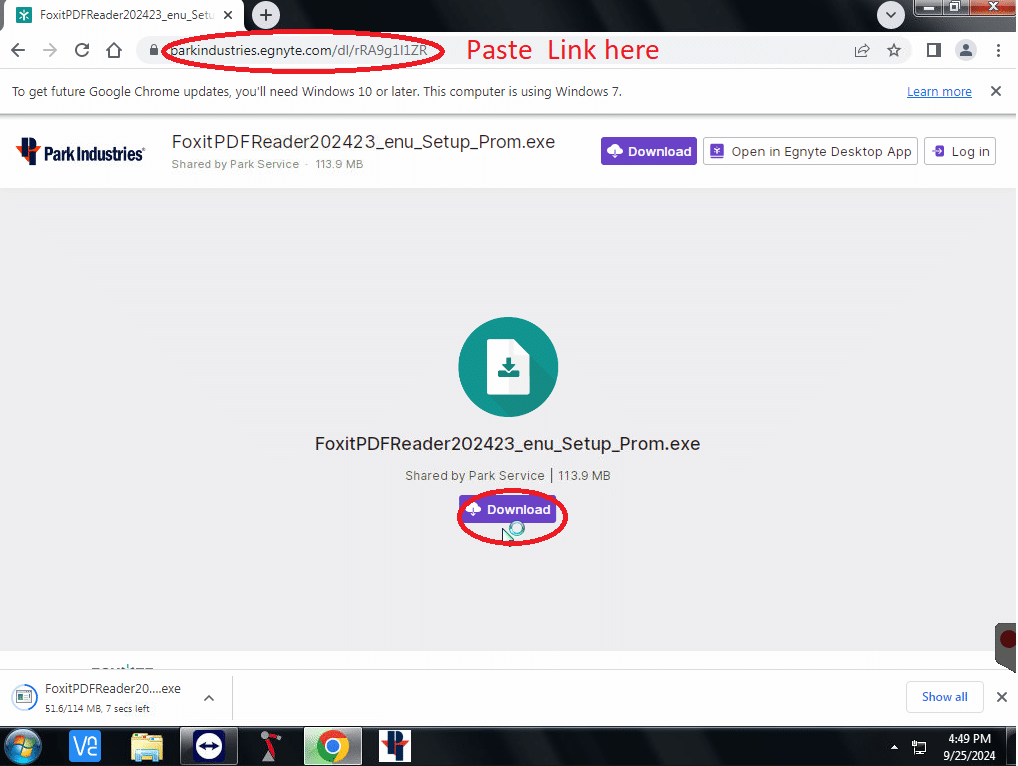Bookmark this page with the star icon
The image size is (1018, 766).
tap(894, 50)
